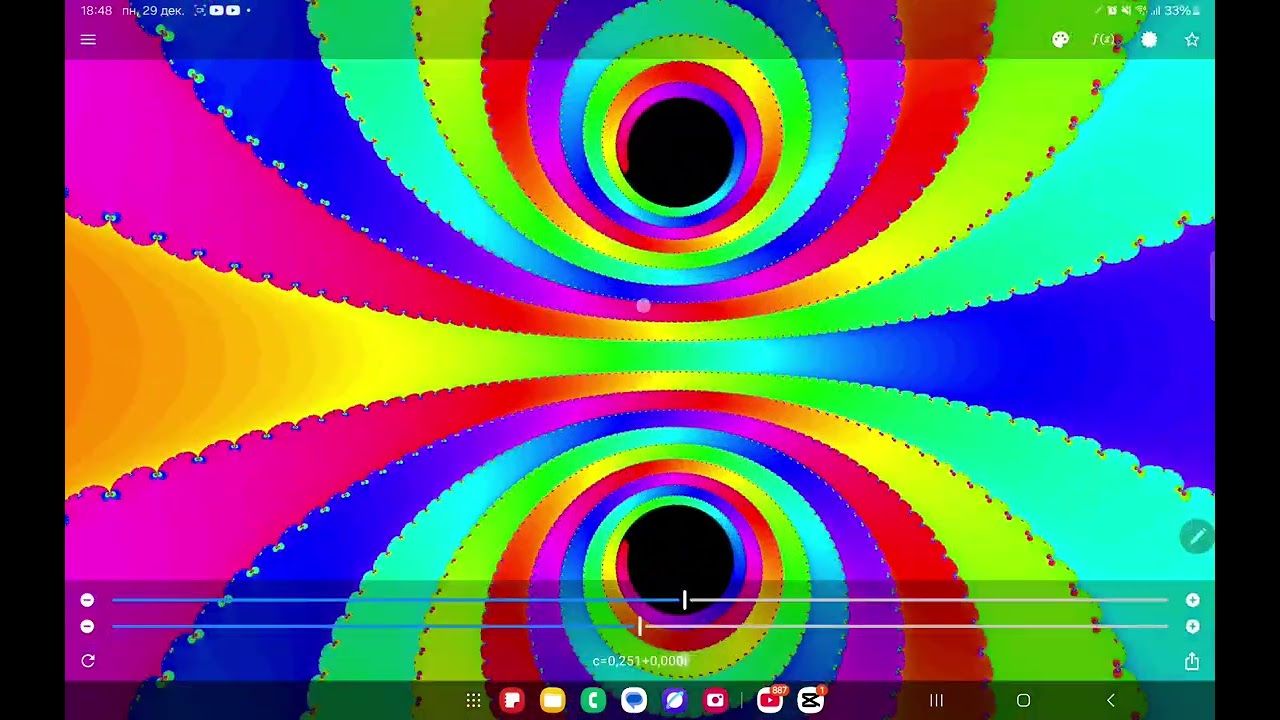Tap the recent apps navigation button
The width and height of the screenshot is (1280, 720).
click(936, 701)
